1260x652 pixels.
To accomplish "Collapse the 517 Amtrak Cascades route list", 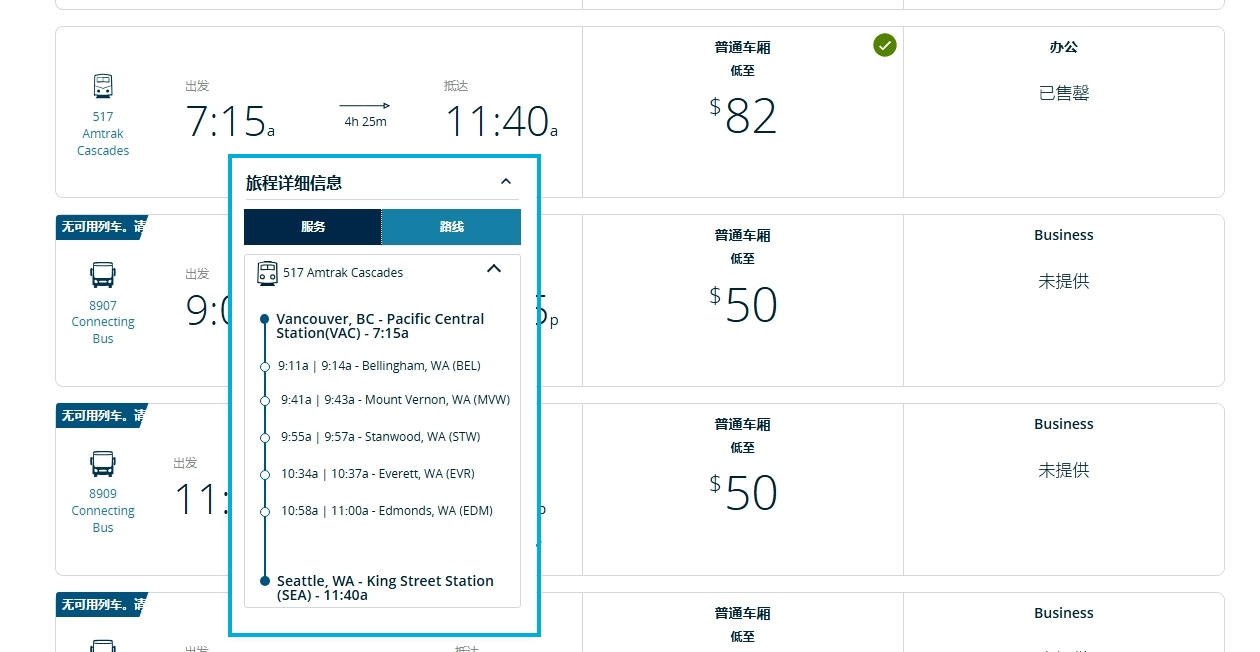I will (493, 269).
